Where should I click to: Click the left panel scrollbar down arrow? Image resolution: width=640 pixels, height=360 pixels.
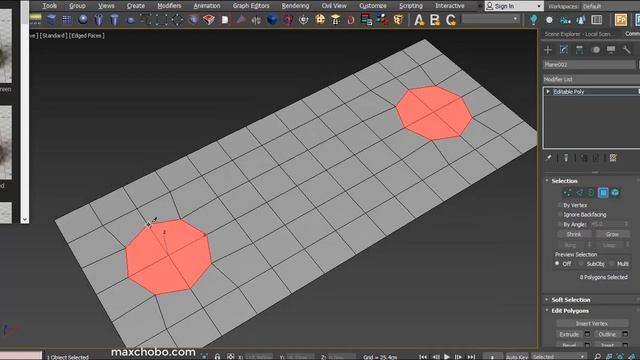point(24,219)
